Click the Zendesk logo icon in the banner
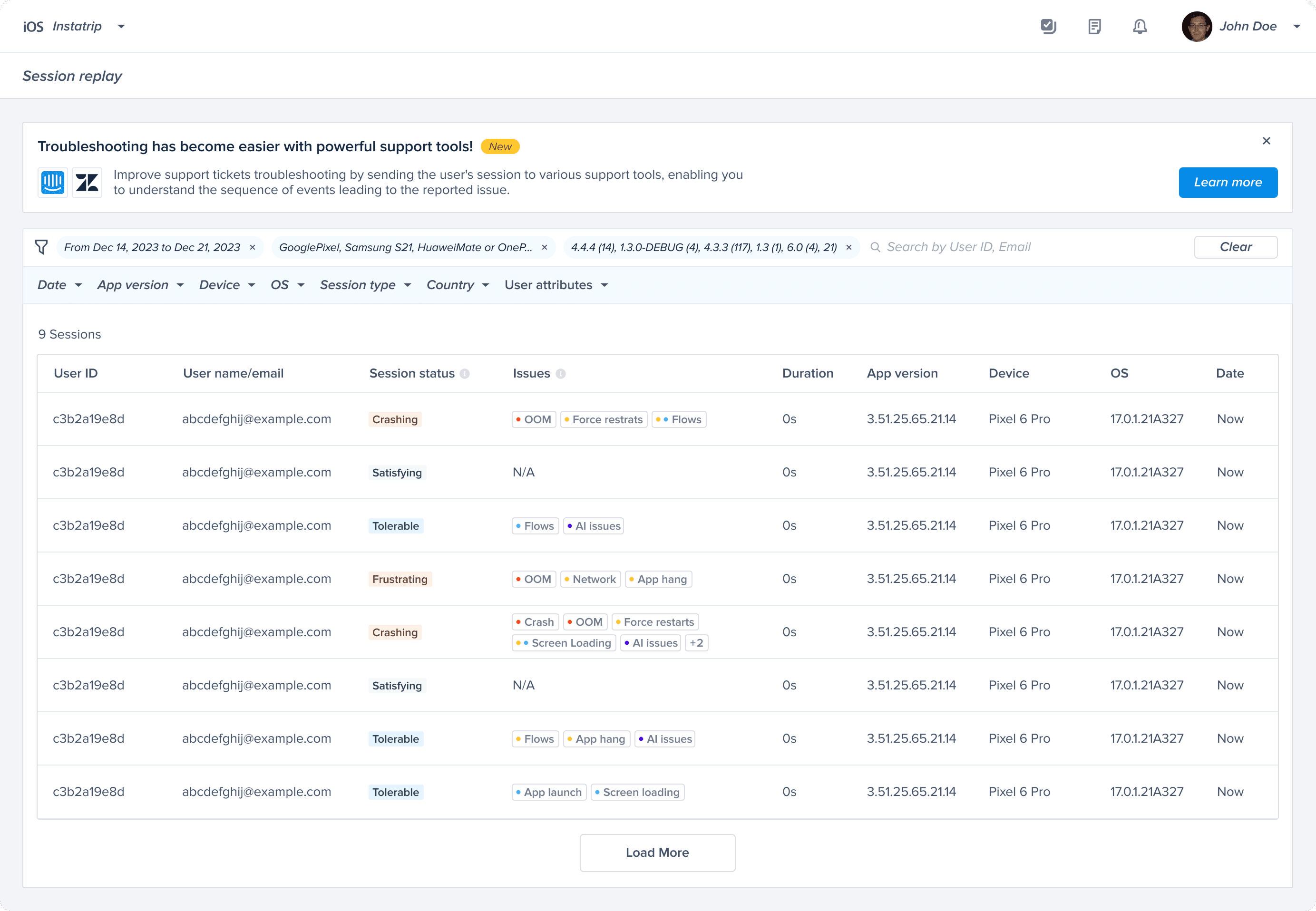The image size is (1316, 911). (88, 183)
